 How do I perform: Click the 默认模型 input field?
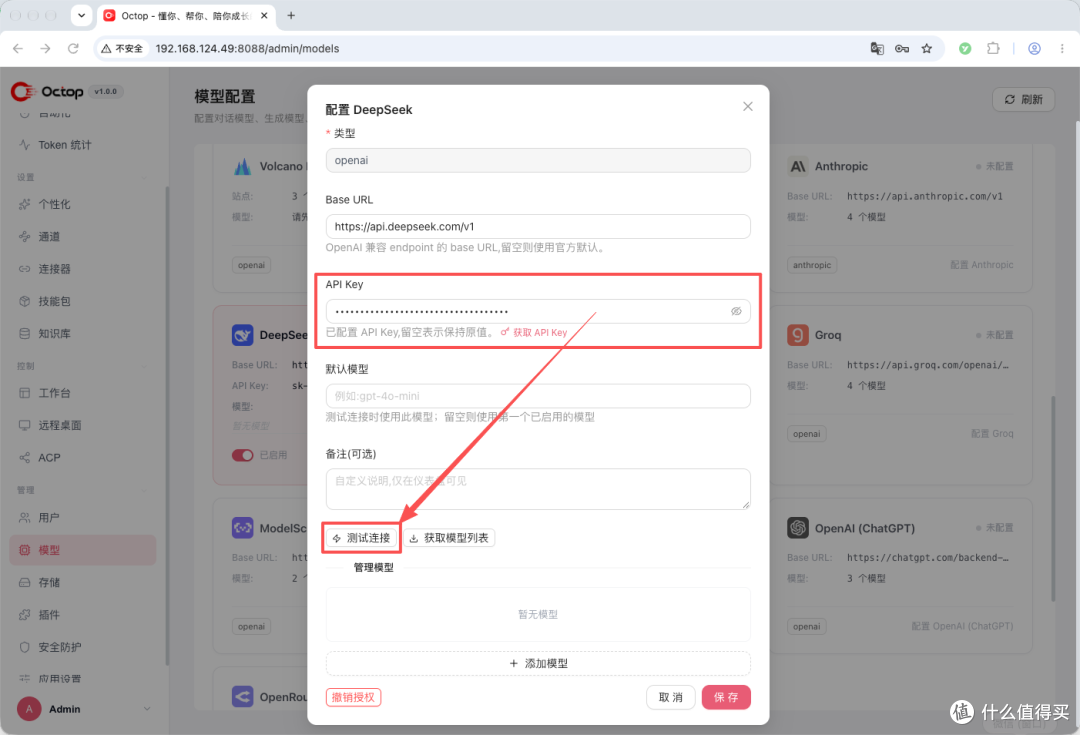click(x=538, y=396)
